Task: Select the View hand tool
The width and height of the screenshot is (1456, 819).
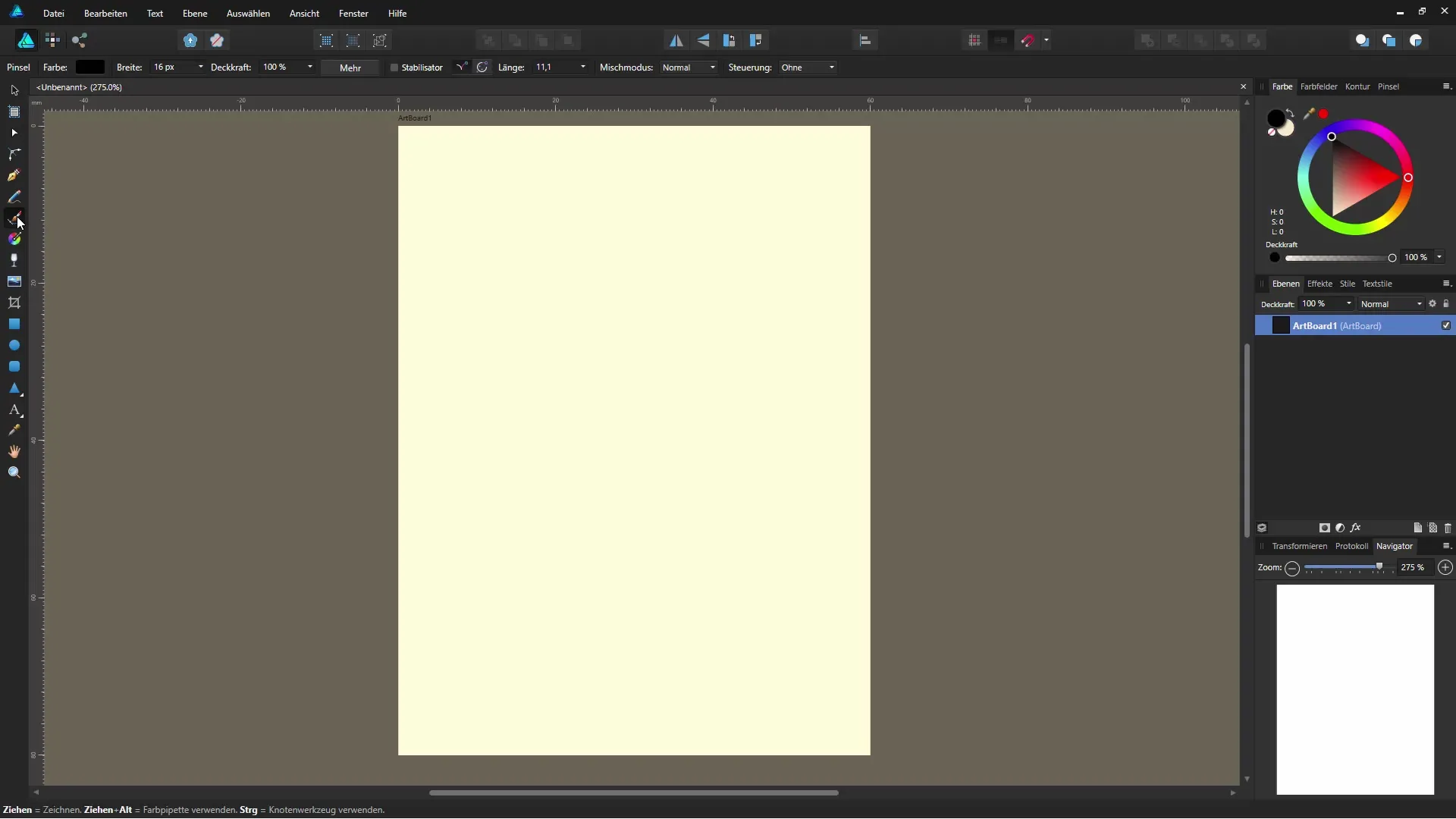Action: [x=14, y=451]
